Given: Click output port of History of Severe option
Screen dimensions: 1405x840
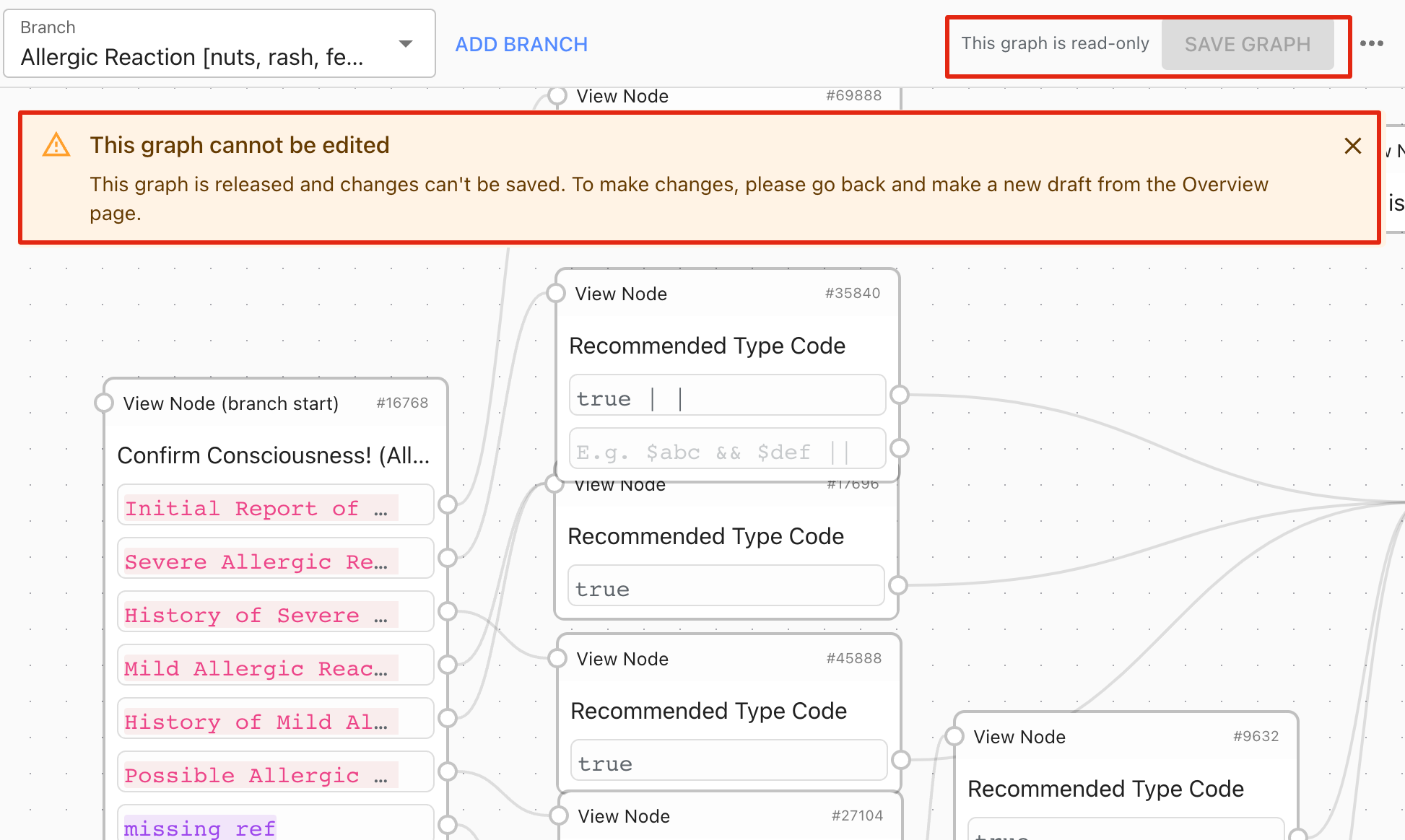Looking at the screenshot, I should tap(448, 611).
